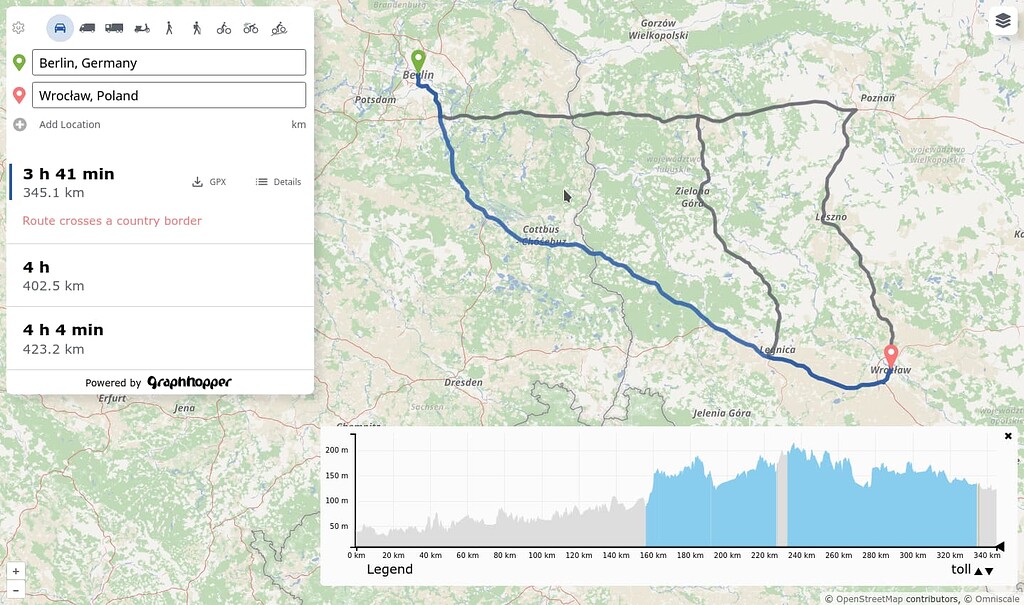Switch routing to the hiking profile
The image size is (1024, 605).
[196, 28]
